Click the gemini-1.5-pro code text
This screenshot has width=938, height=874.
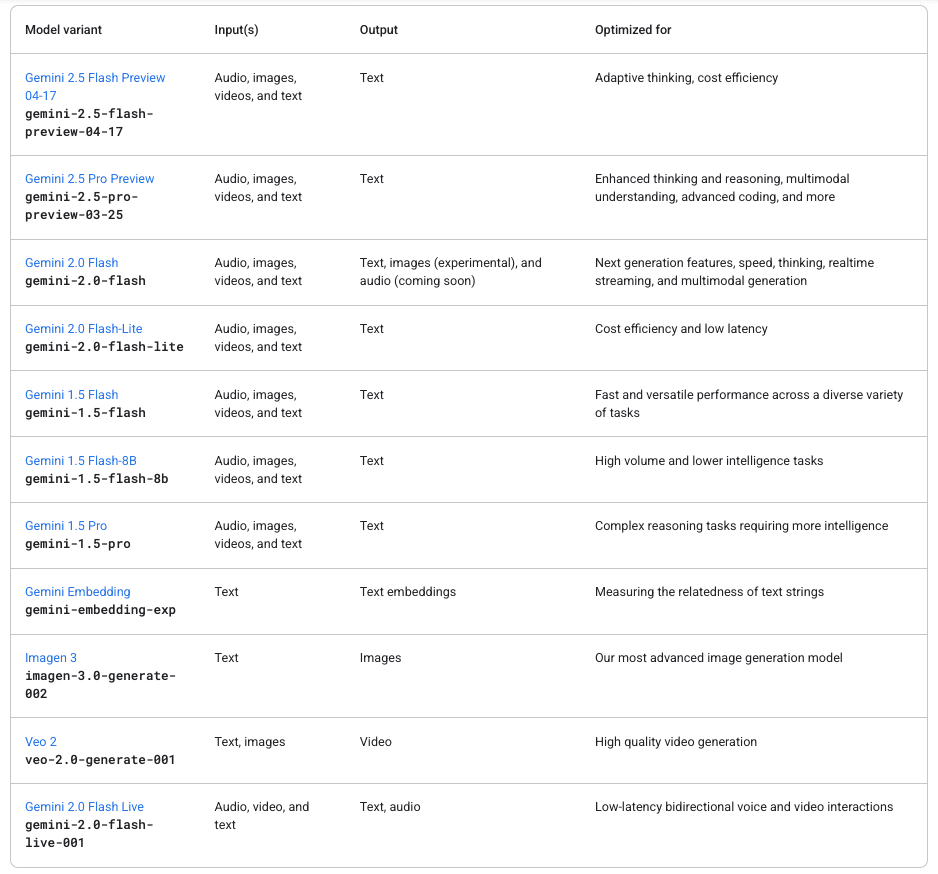point(78,544)
